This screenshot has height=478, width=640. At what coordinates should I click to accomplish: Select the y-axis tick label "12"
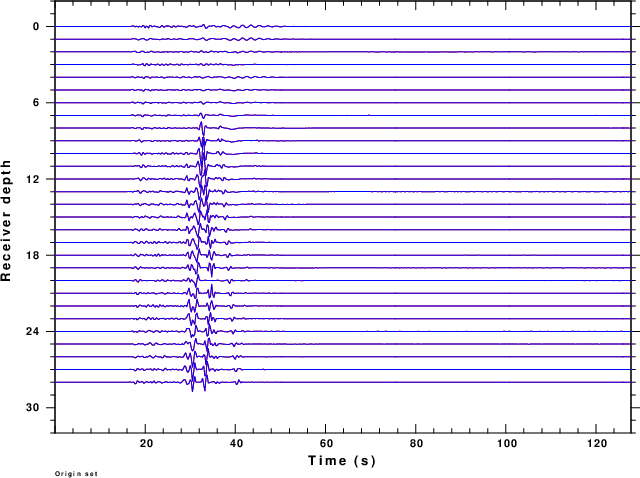click(x=33, y=179)
